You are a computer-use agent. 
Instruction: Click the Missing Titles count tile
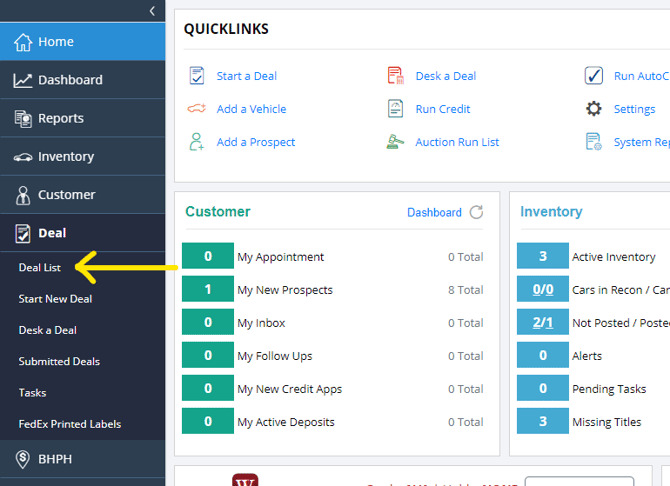pyautogui.click(x=543, y=421)
